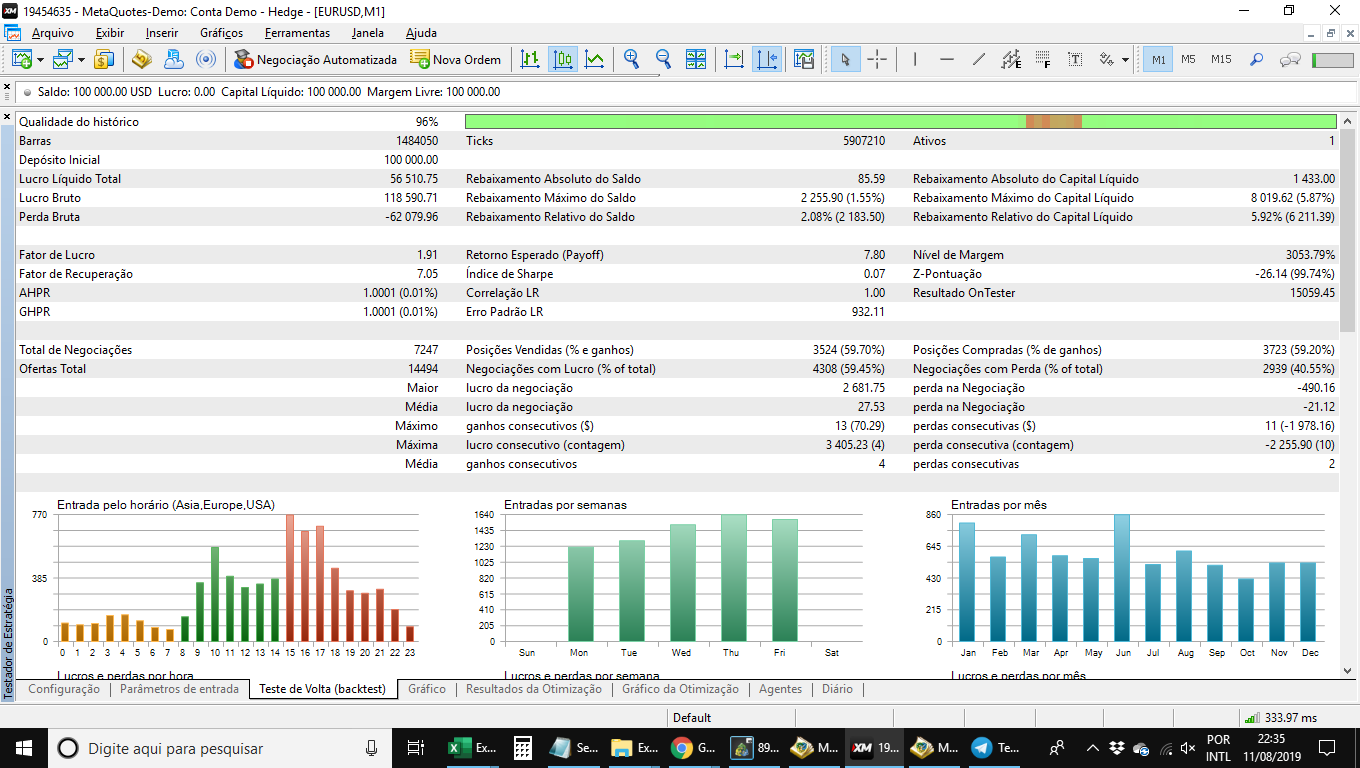Open Resultados da Otimização tab

point(534,689)
